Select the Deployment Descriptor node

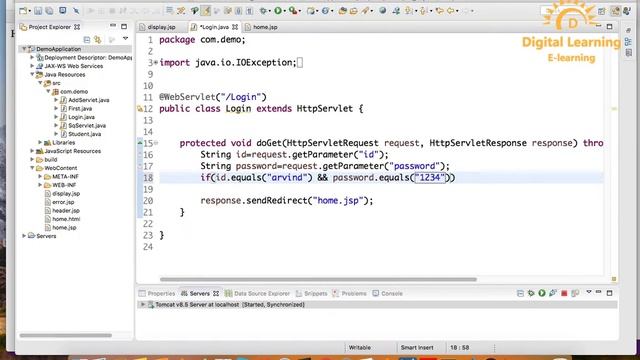pos(87,58)
